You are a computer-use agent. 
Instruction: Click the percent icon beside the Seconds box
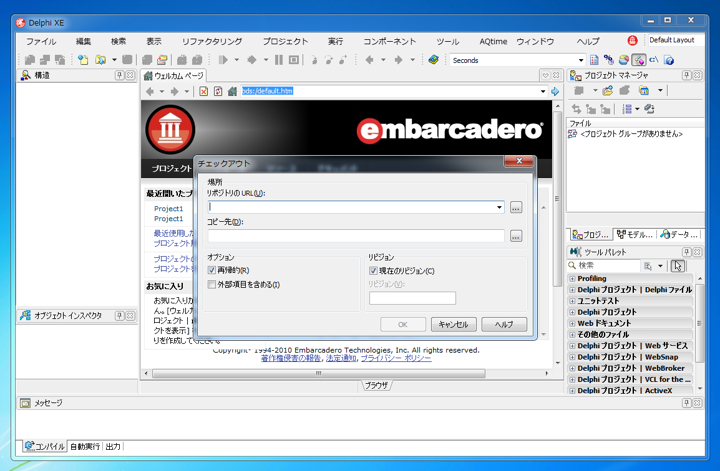[609, 60]
